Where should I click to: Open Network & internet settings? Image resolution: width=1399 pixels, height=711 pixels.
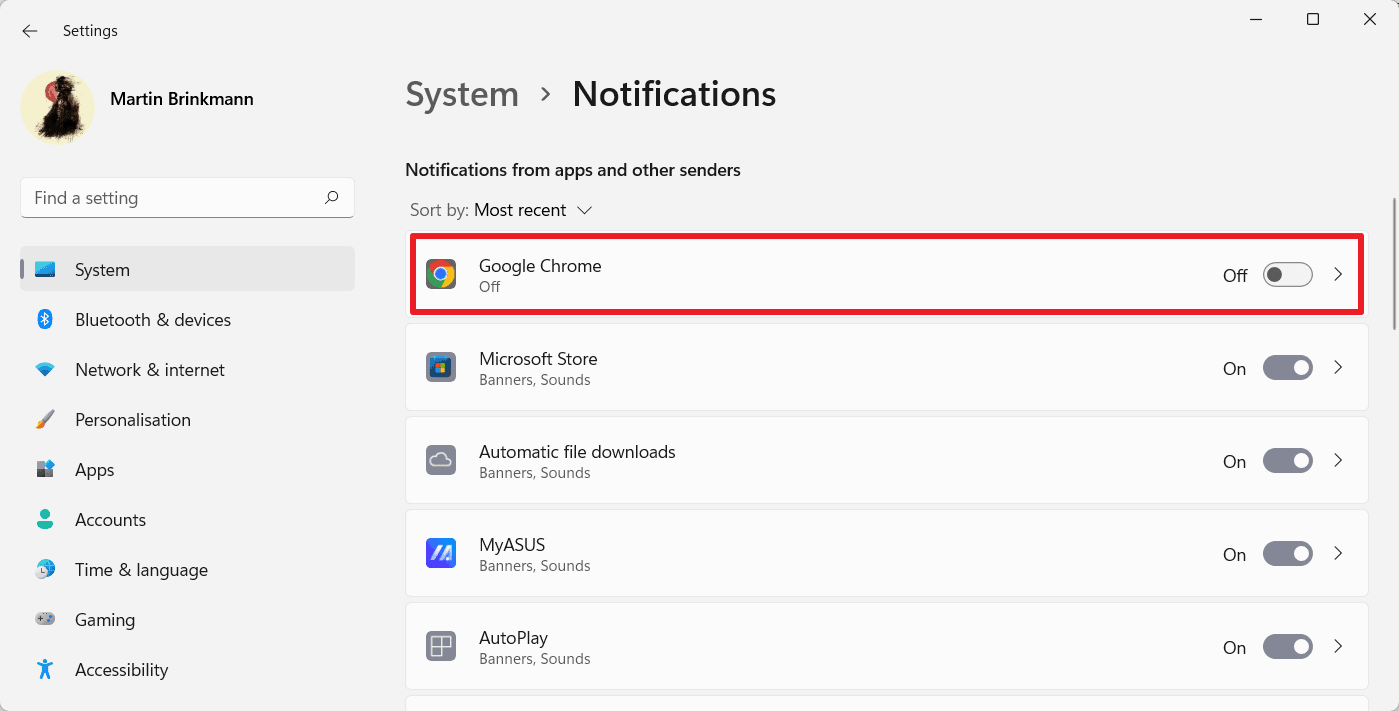coord(149,369)
